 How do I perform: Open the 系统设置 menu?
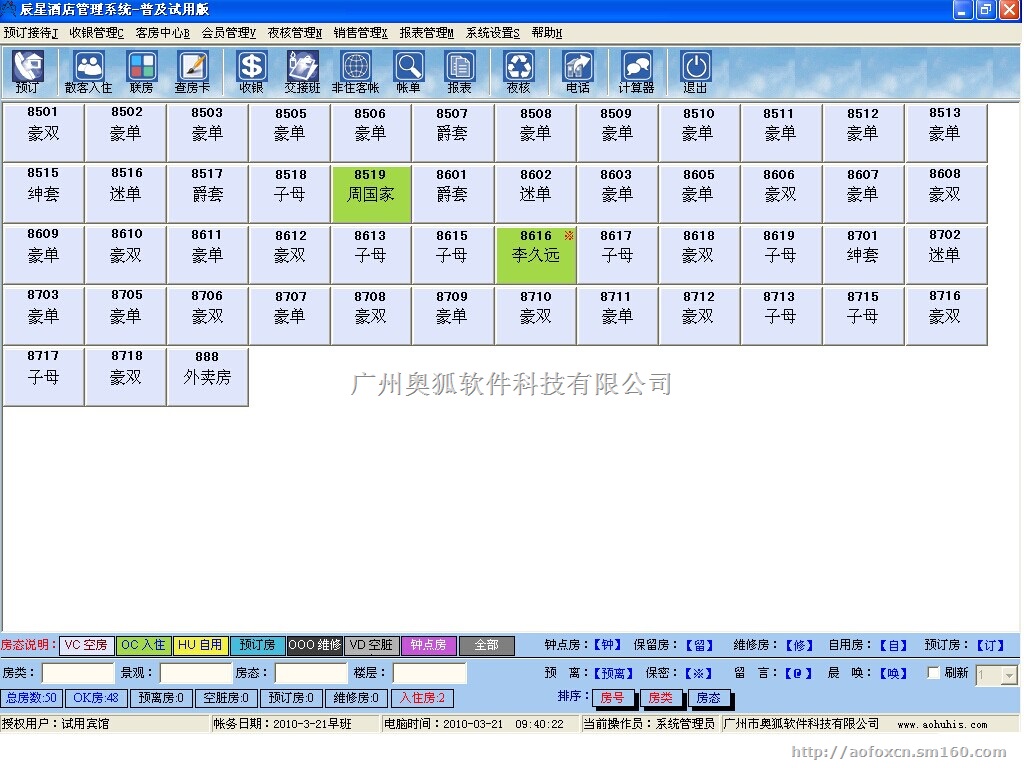(x=492, y=33)
